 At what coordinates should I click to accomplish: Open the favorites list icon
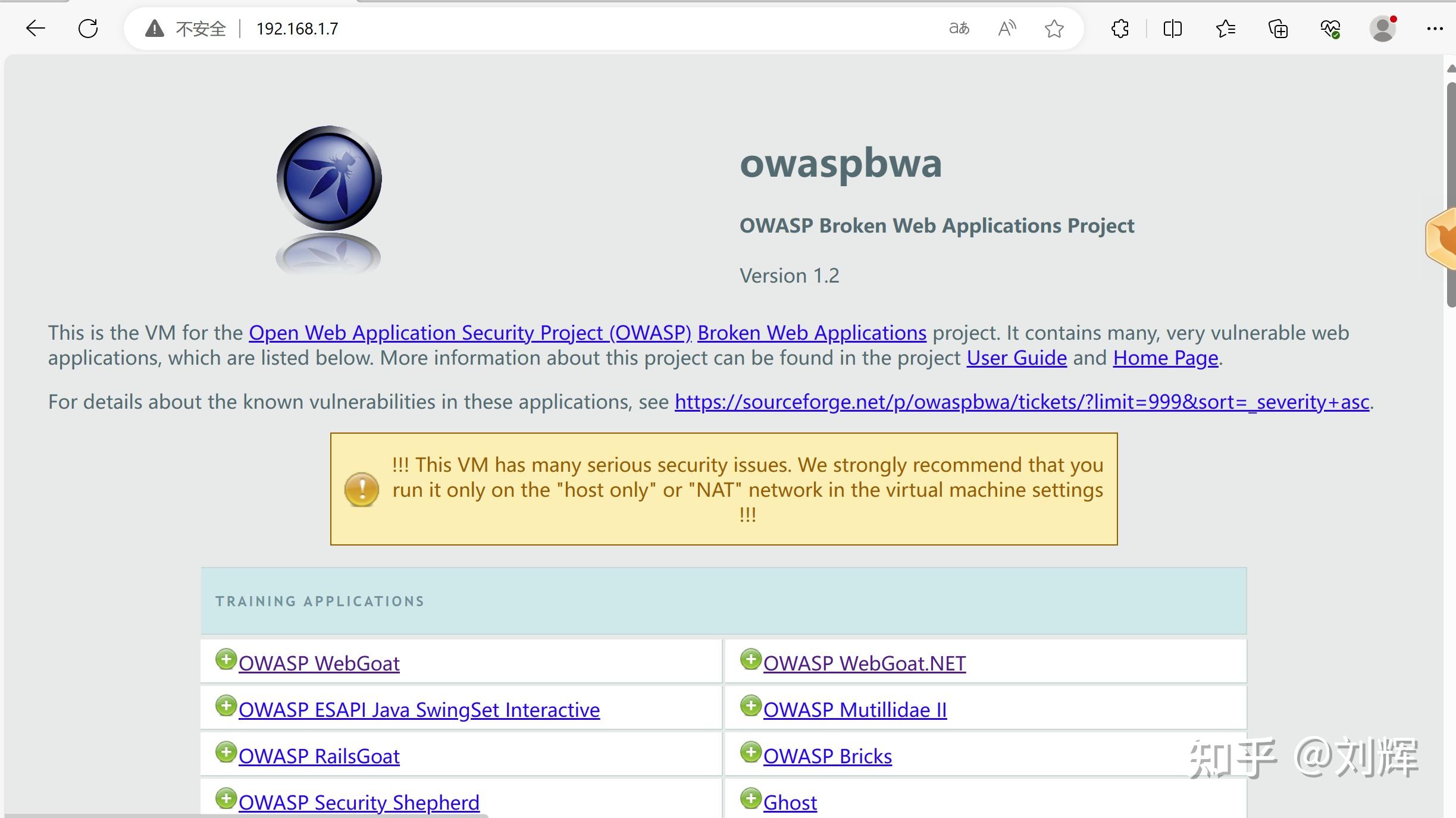[1225, 29]
